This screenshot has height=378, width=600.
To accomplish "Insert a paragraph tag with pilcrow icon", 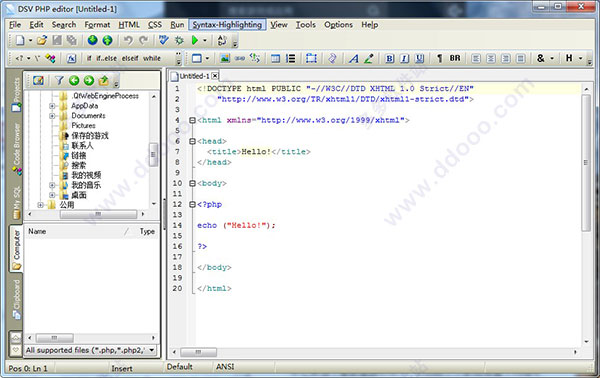I will 439,58.
